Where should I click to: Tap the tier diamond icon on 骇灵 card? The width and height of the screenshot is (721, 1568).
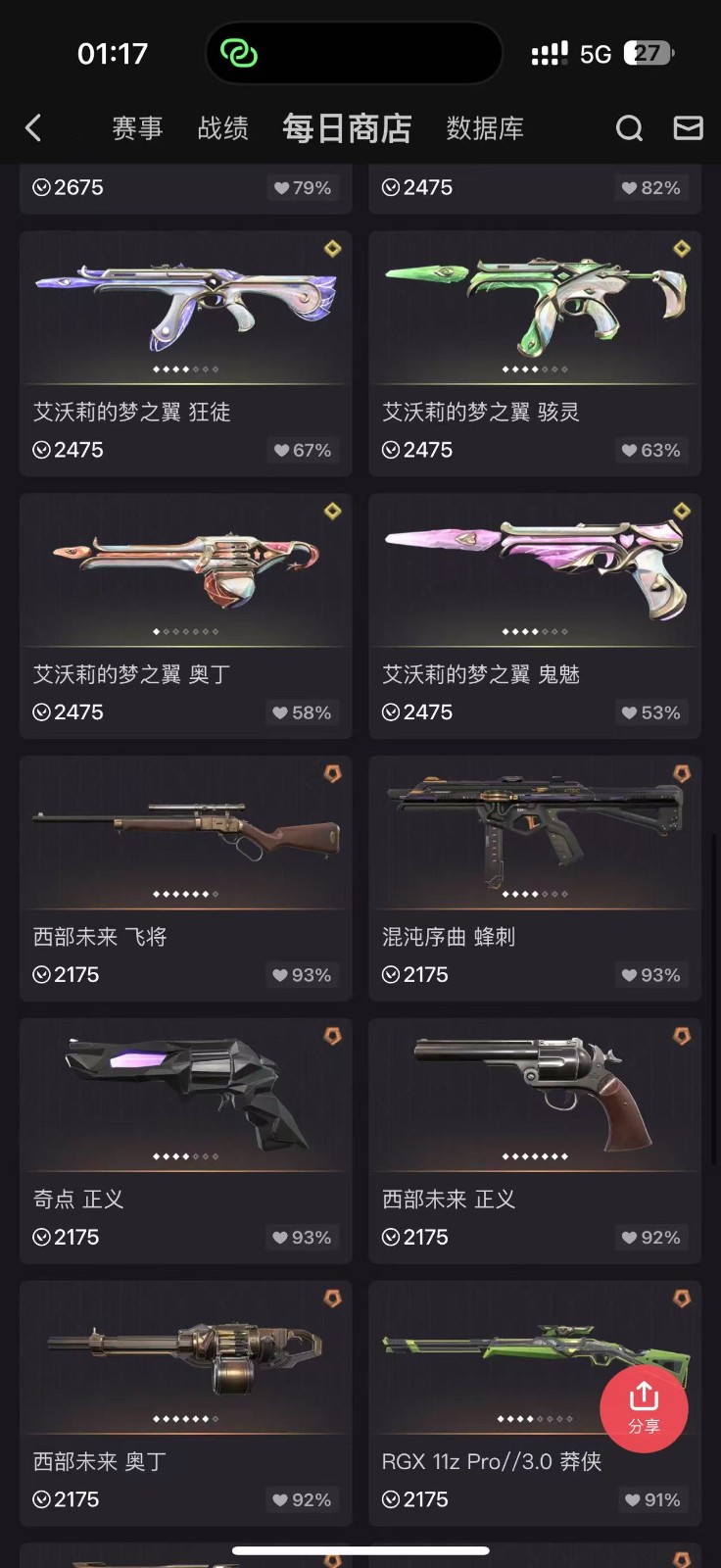pos(682,249)
